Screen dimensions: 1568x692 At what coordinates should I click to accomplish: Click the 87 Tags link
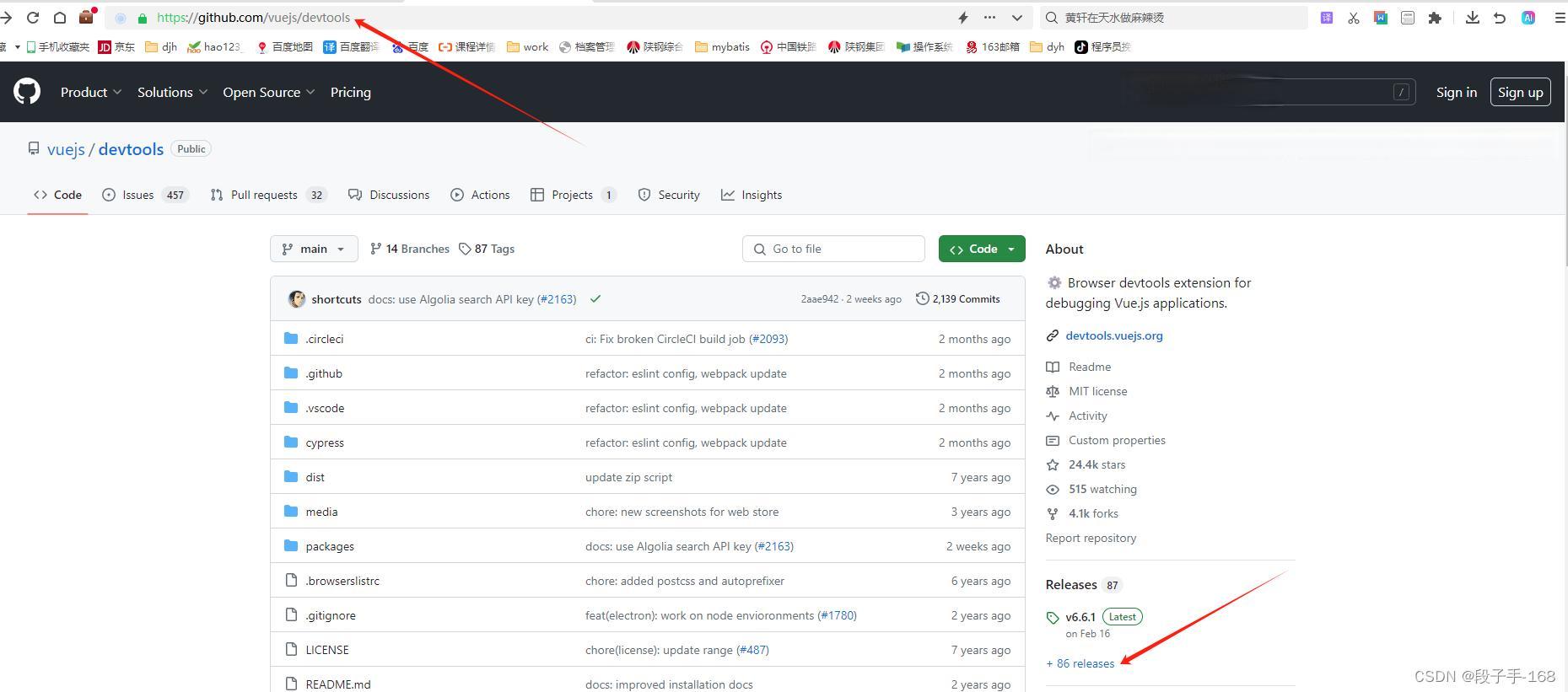(x=487, y=249)
